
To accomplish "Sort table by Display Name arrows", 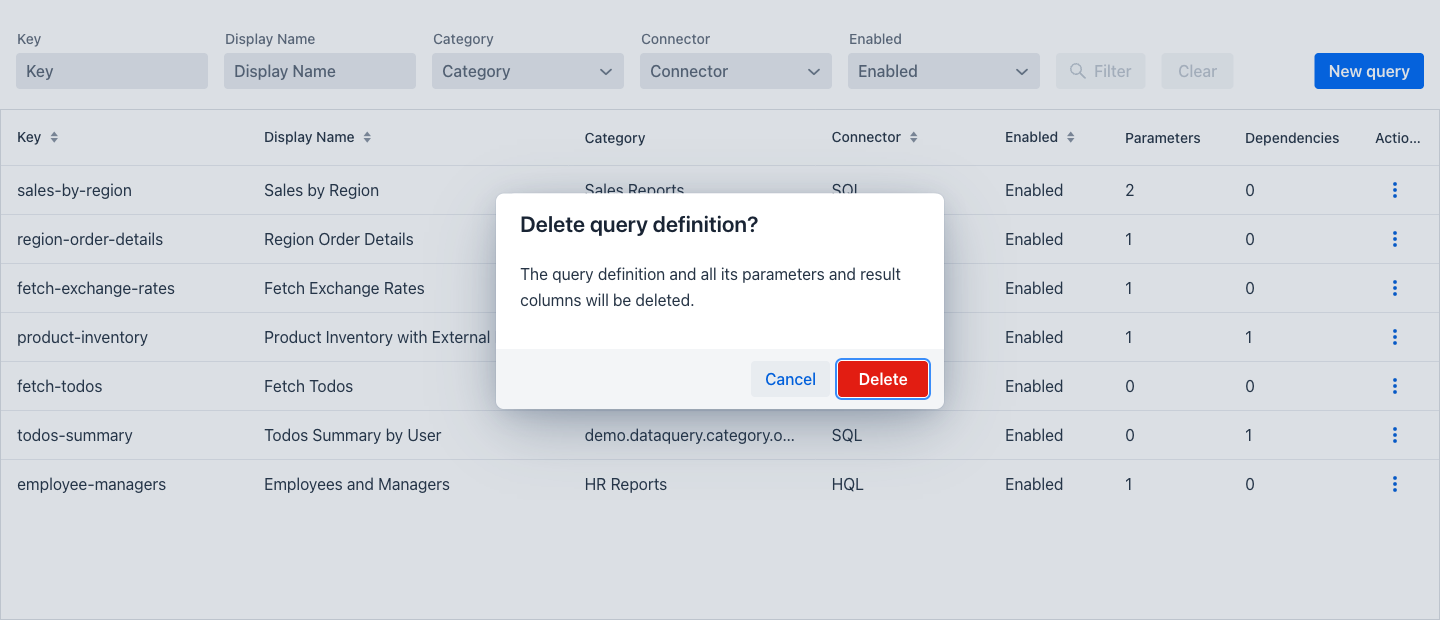I will [x=367, y=137].
